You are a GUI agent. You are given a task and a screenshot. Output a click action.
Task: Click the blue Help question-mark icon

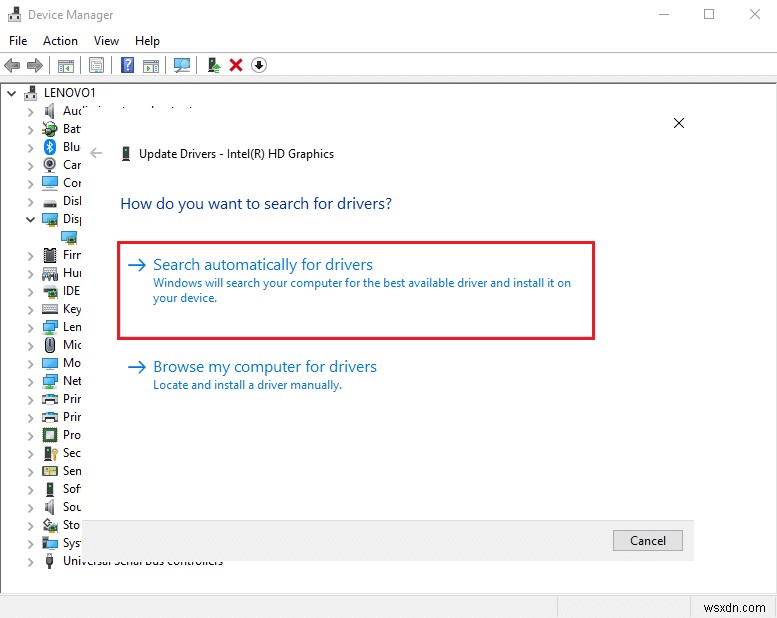[x=127, y=65]
